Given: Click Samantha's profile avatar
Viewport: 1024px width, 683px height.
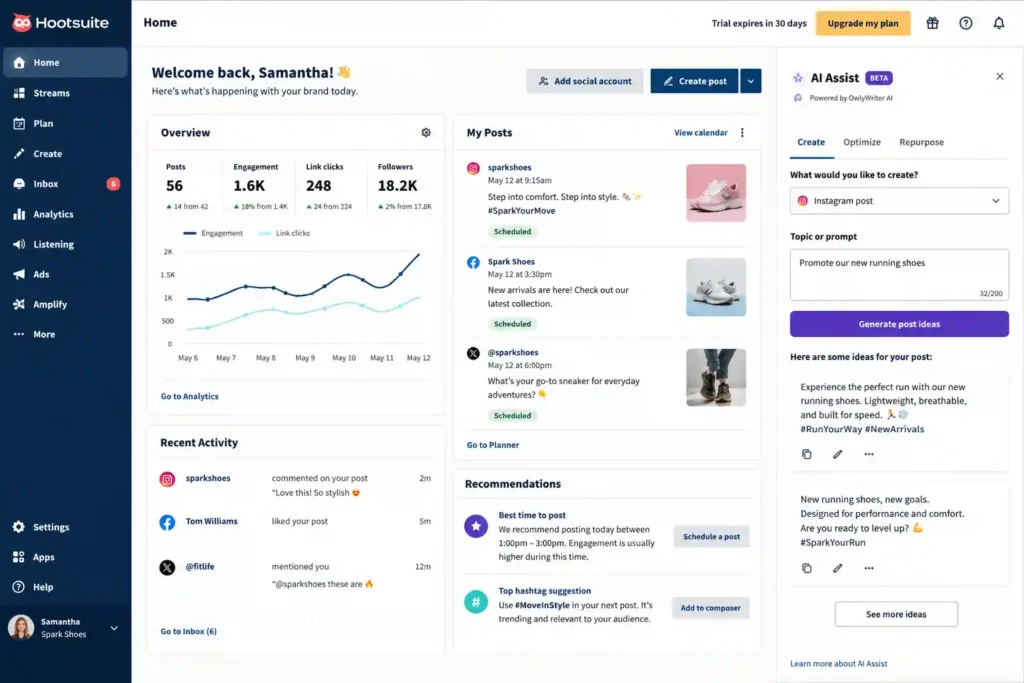Looking at the screenshot, I should click(x=21, y=627).
